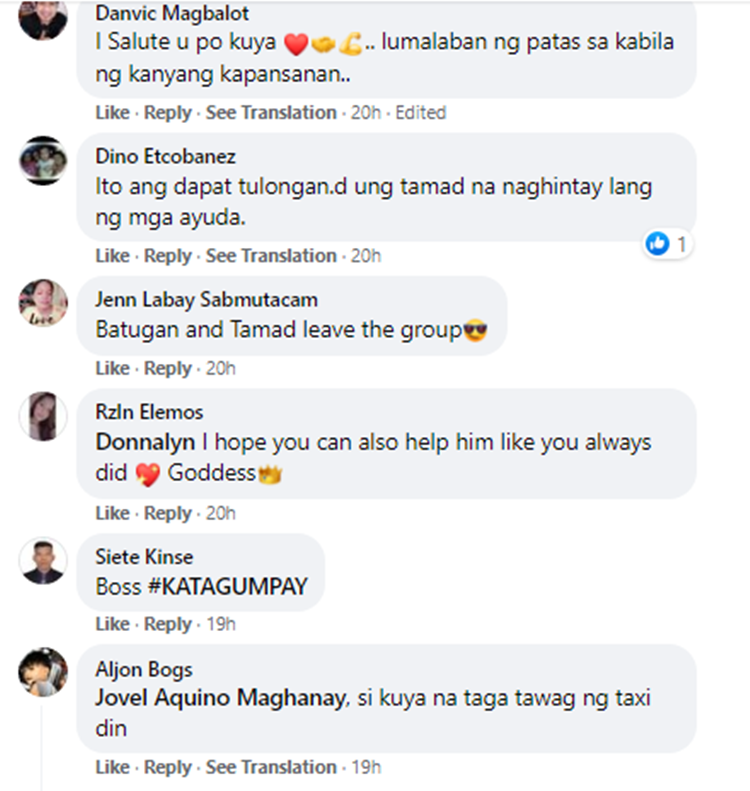Viewport: 750px width, 791px height.
Task: See Translation for Danvic Magbalot's comment
Action: click(271, 112)
